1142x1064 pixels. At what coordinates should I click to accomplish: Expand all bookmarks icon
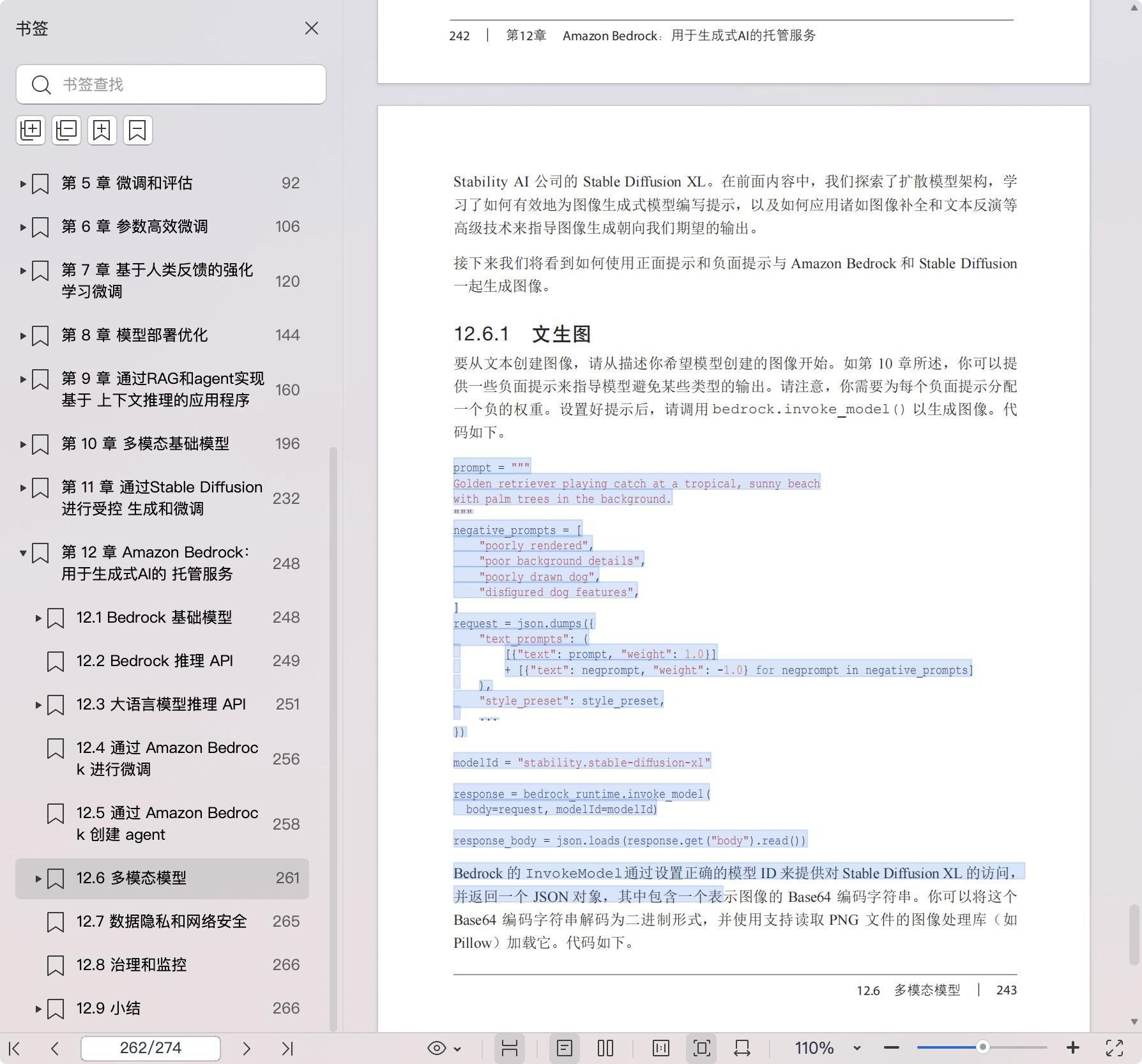coord(31,130)
